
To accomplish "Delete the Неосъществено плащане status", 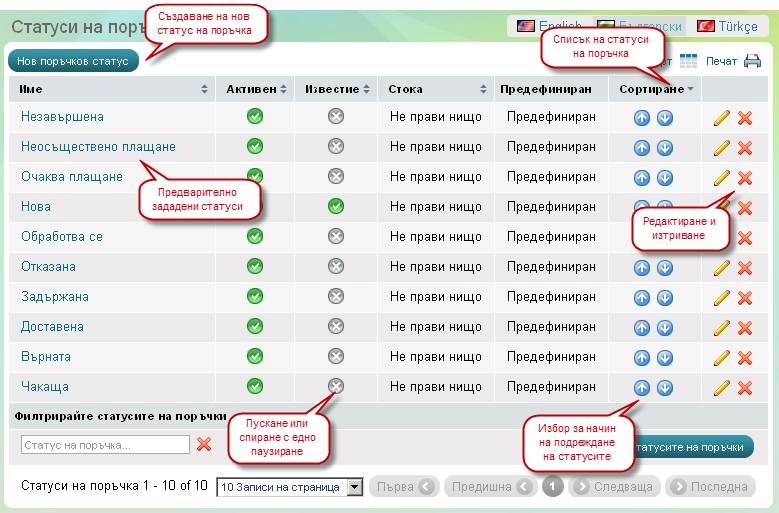I will tap(745, 148).
